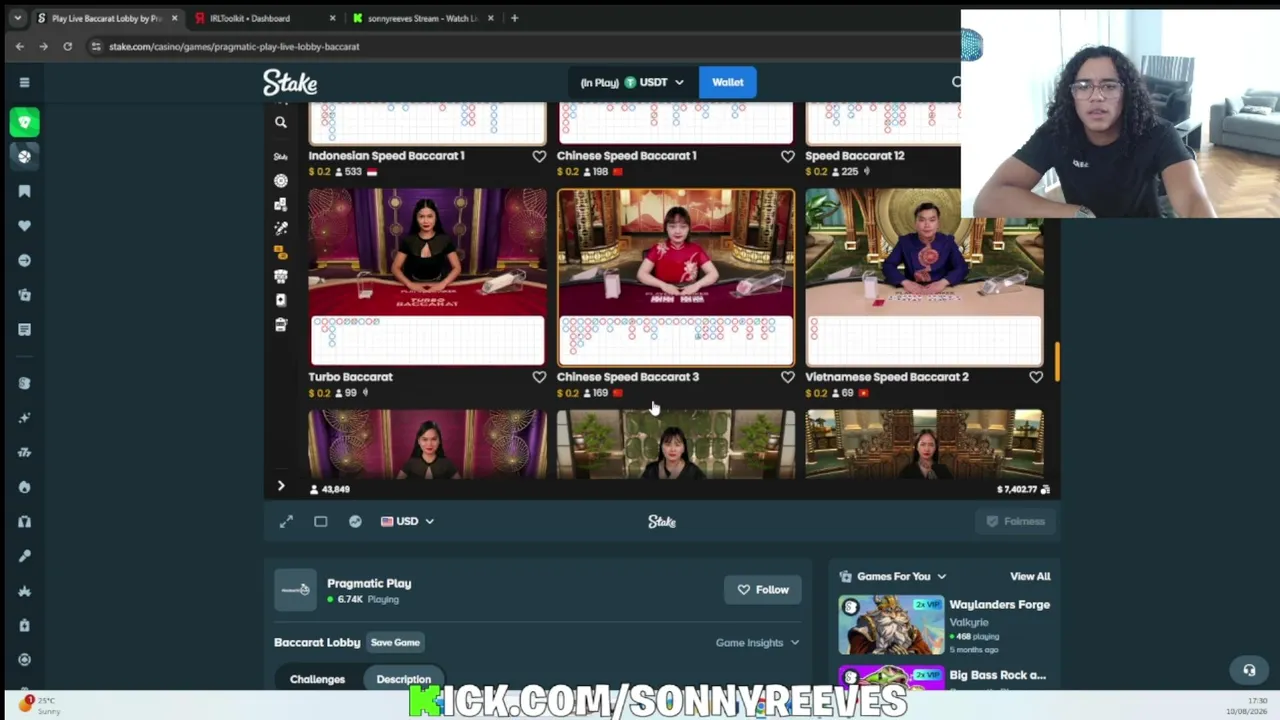1280x720 pixels.
Task: Click the headset icon in left sidebar
Action: pos(25,521)
